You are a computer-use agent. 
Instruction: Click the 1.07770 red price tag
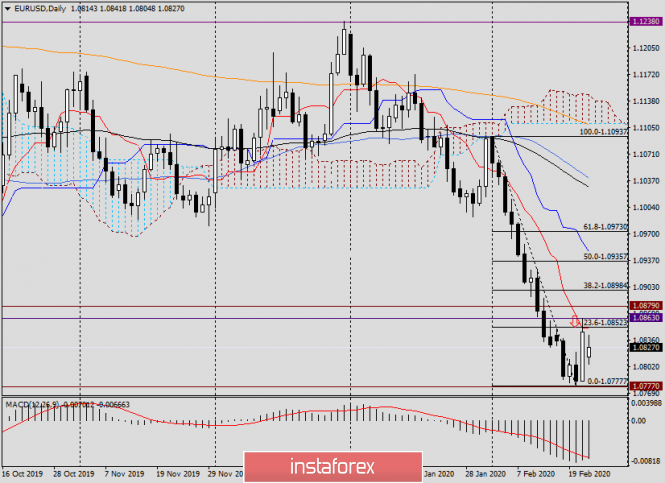641,386
